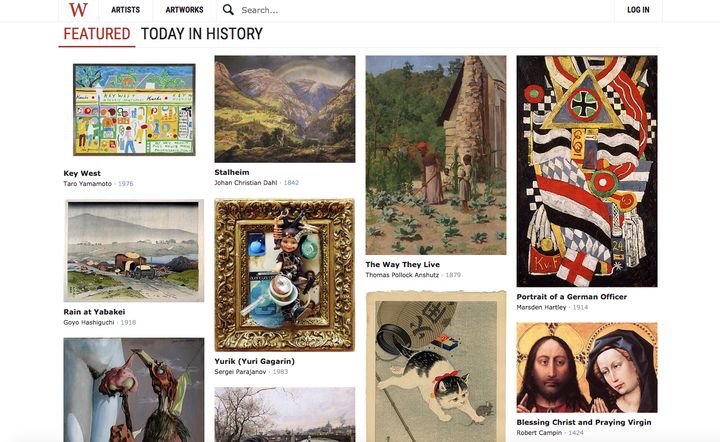This screenshot has height=442, width=720.
Task: Click the search magnifier icon
Action: (228, 10)
